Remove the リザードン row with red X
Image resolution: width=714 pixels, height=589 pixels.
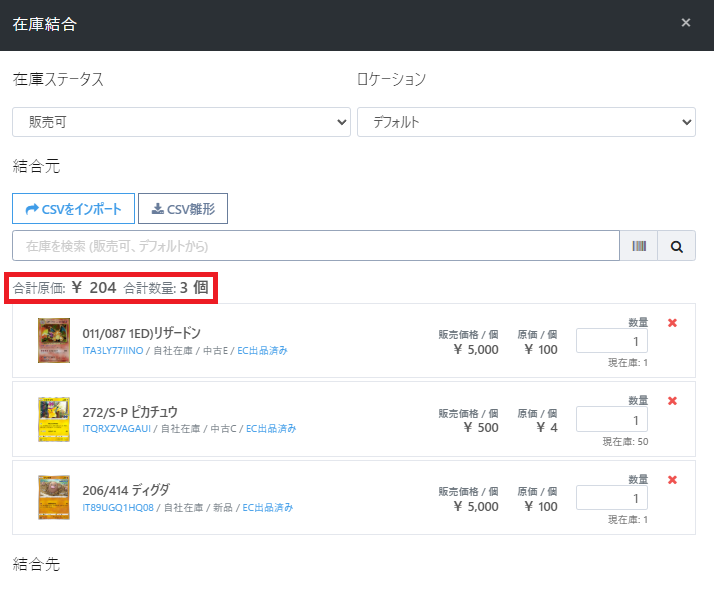(672, 323)
